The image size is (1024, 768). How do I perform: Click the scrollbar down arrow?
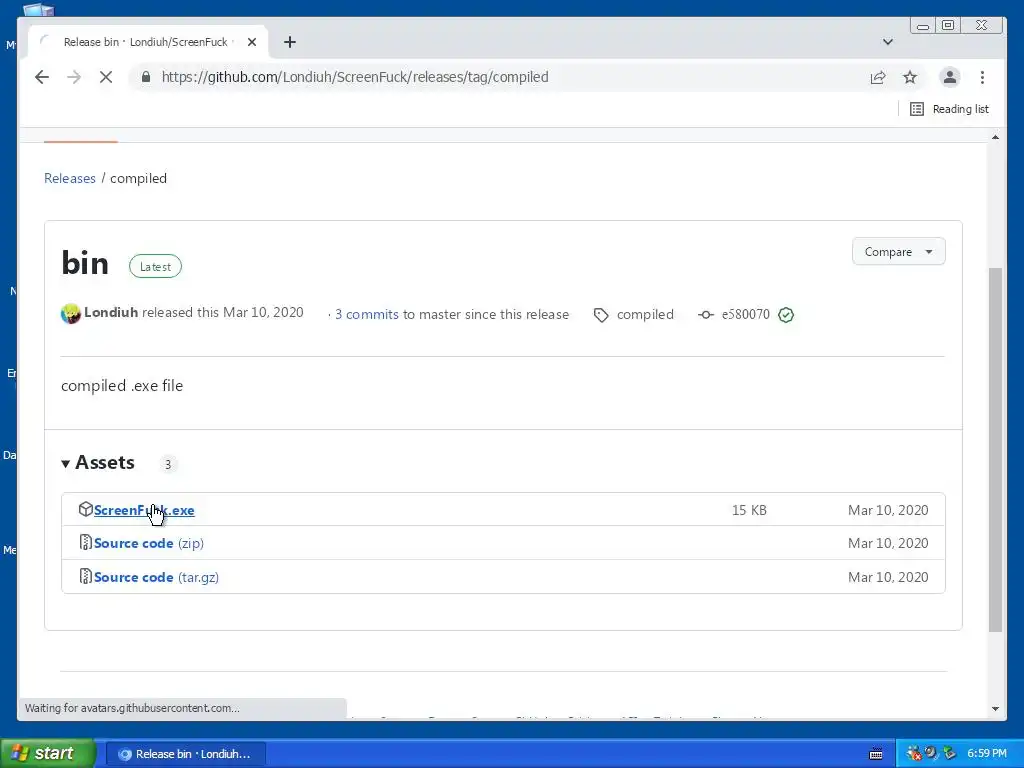pyautogui.click(x=995, y=709)
